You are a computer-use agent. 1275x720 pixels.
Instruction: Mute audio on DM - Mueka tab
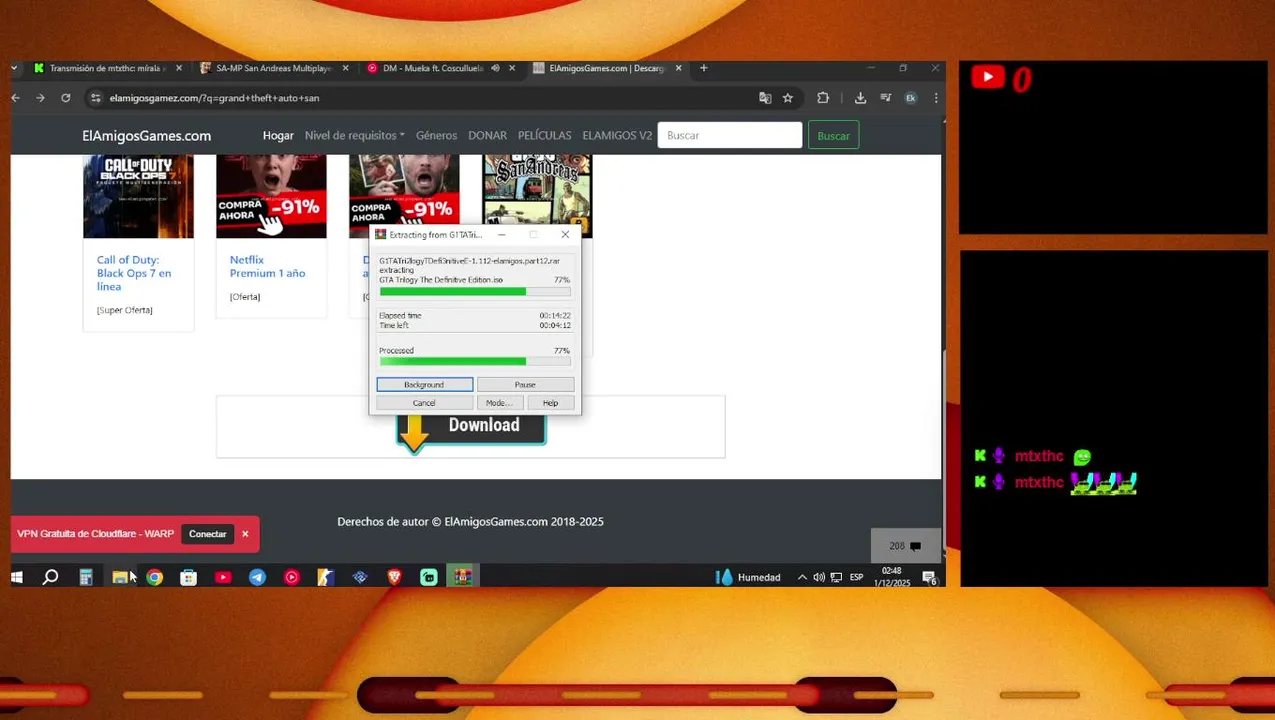click(x=495, y=68)
